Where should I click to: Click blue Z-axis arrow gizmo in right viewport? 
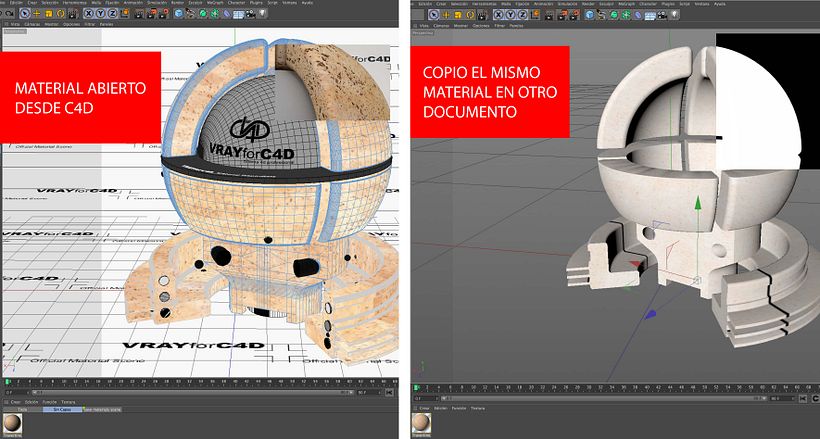click(x=650, y=314)
